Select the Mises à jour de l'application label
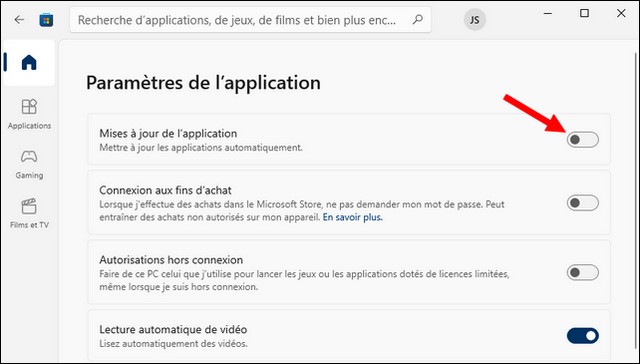The height and width of the screenshot is (364, 640). click(168, 133)
